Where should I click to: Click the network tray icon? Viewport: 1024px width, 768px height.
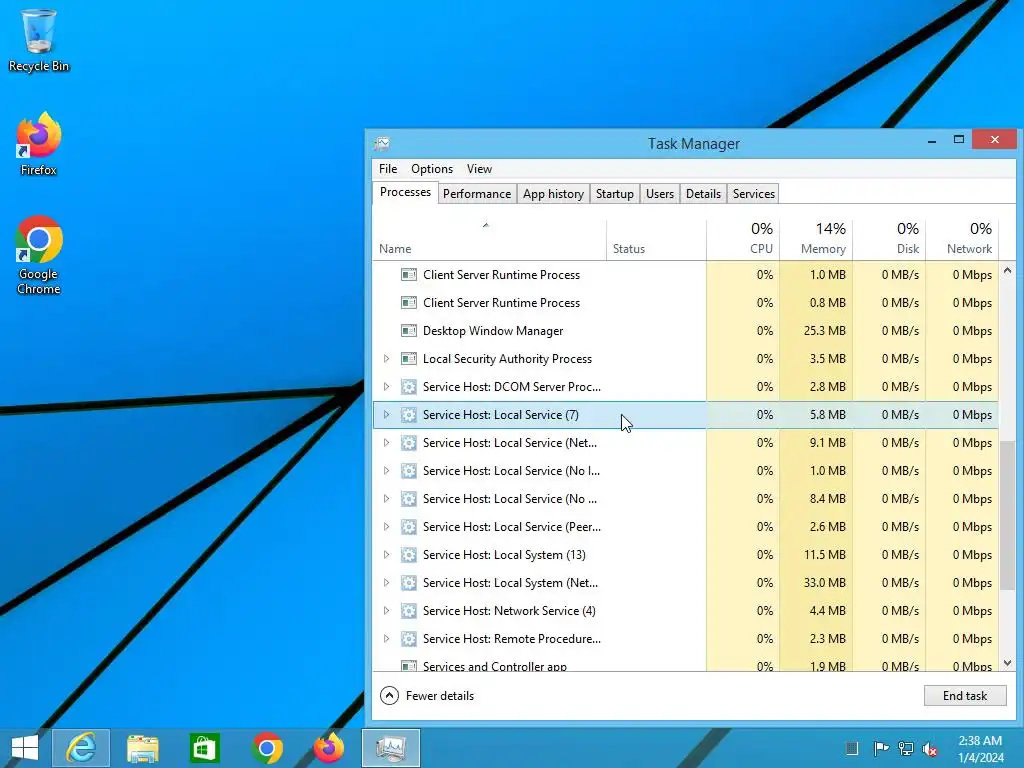[905, 748]
